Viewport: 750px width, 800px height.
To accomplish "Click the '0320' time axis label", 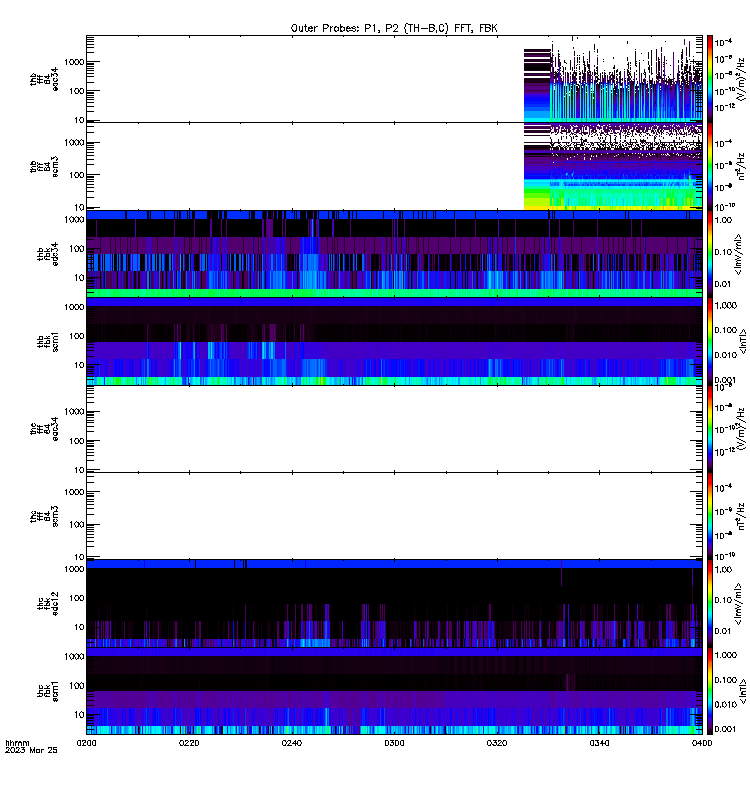I will (x=497, y=743).
